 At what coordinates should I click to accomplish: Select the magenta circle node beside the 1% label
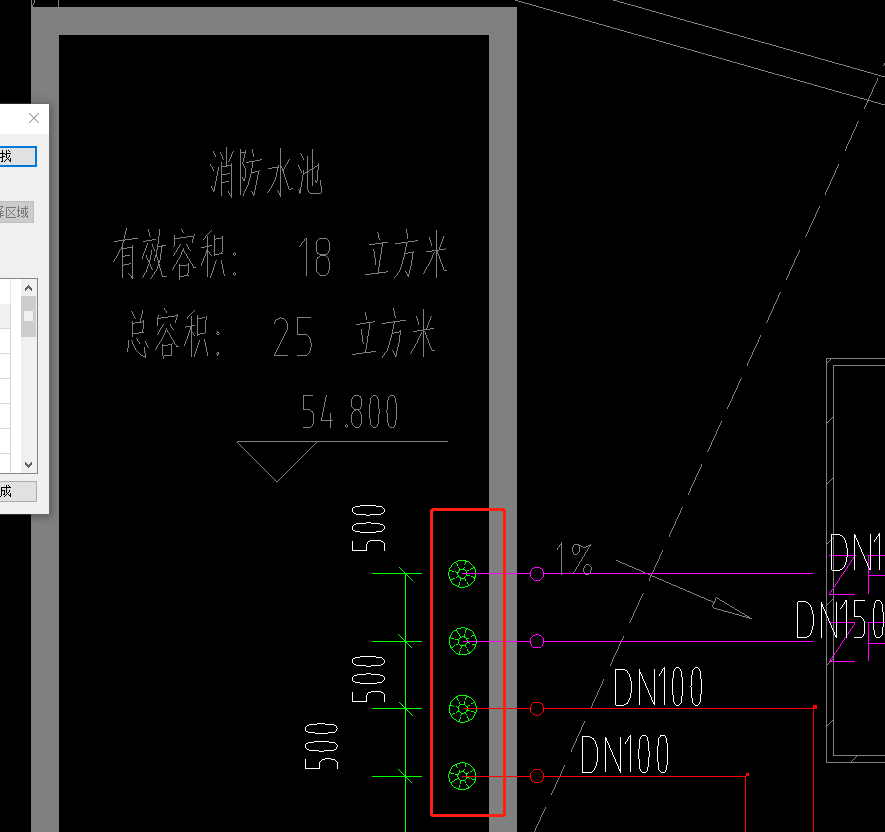point(537,574)
